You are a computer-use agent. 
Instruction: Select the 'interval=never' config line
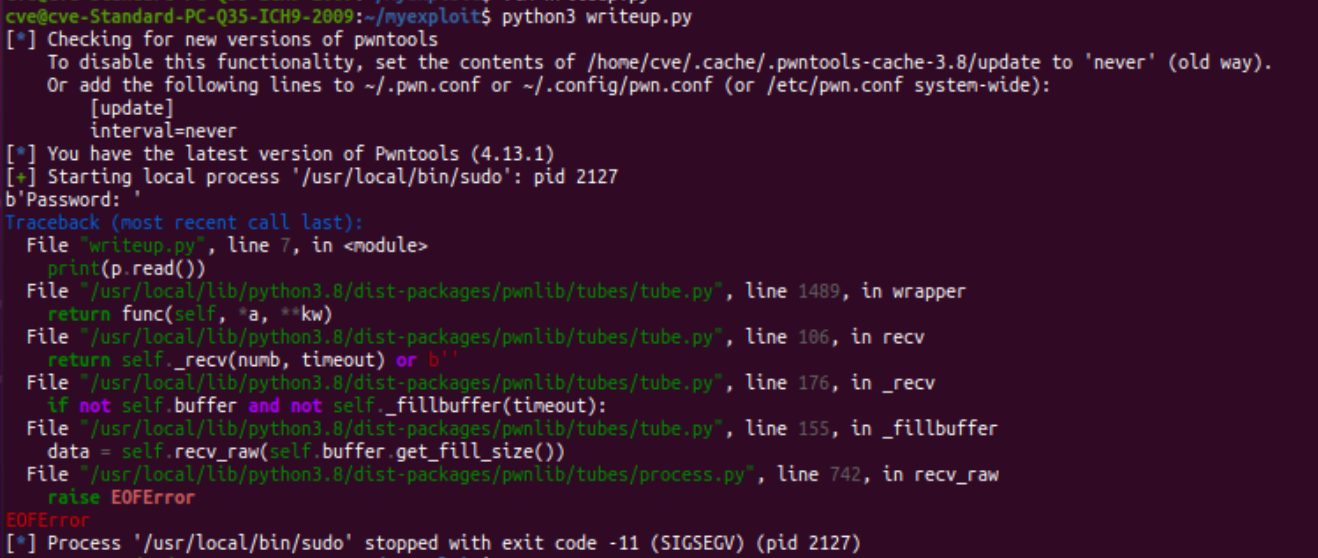pyautogui.click(x=163, y=131)
